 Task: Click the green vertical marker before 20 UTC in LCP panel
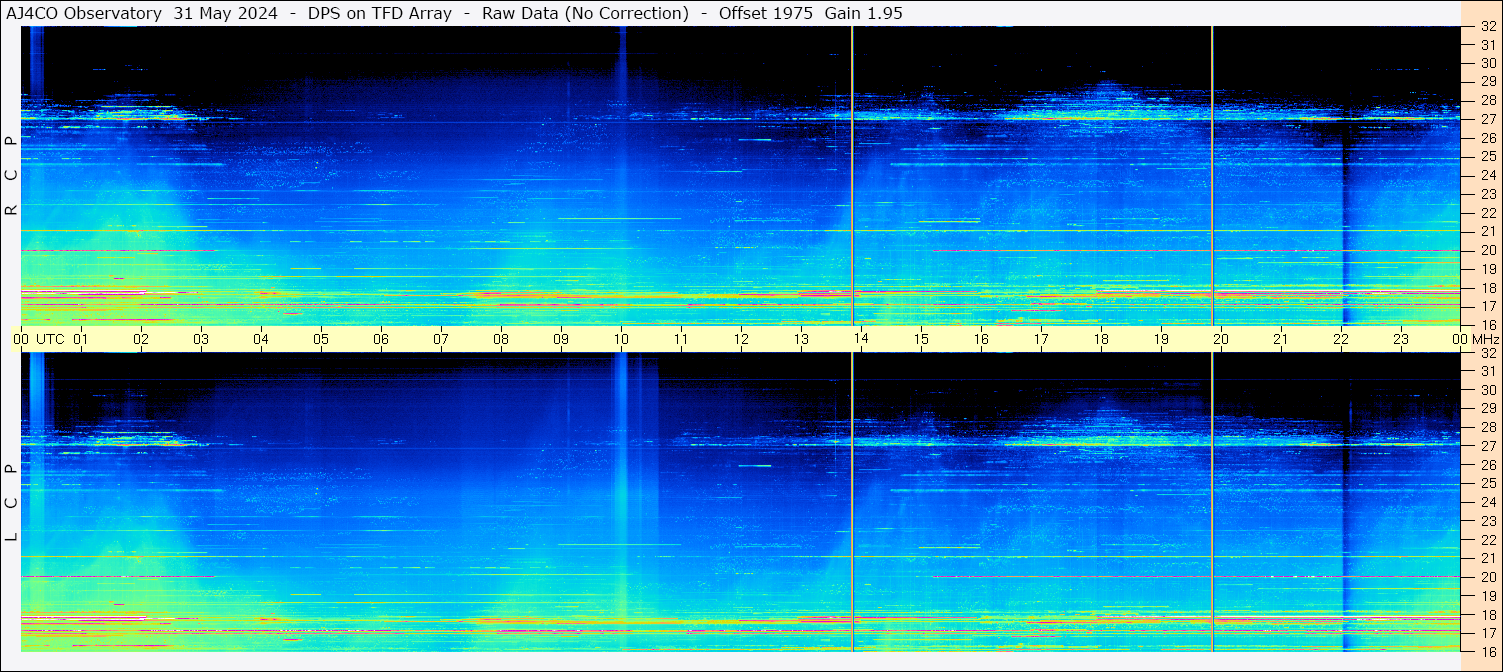[x=1212, y=502]
